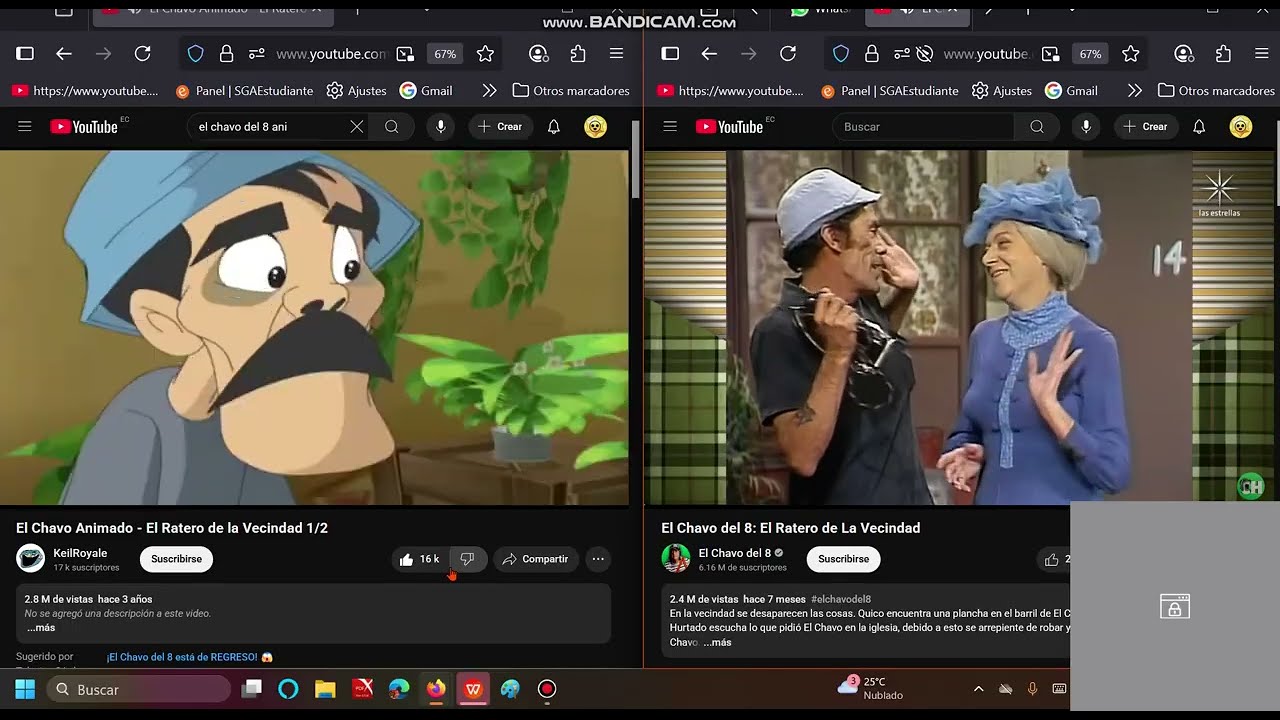Expand description with '...más' under El Chavo del 8 video
This screenshot has width=1280, height=720.
click(x=717, y=642)
